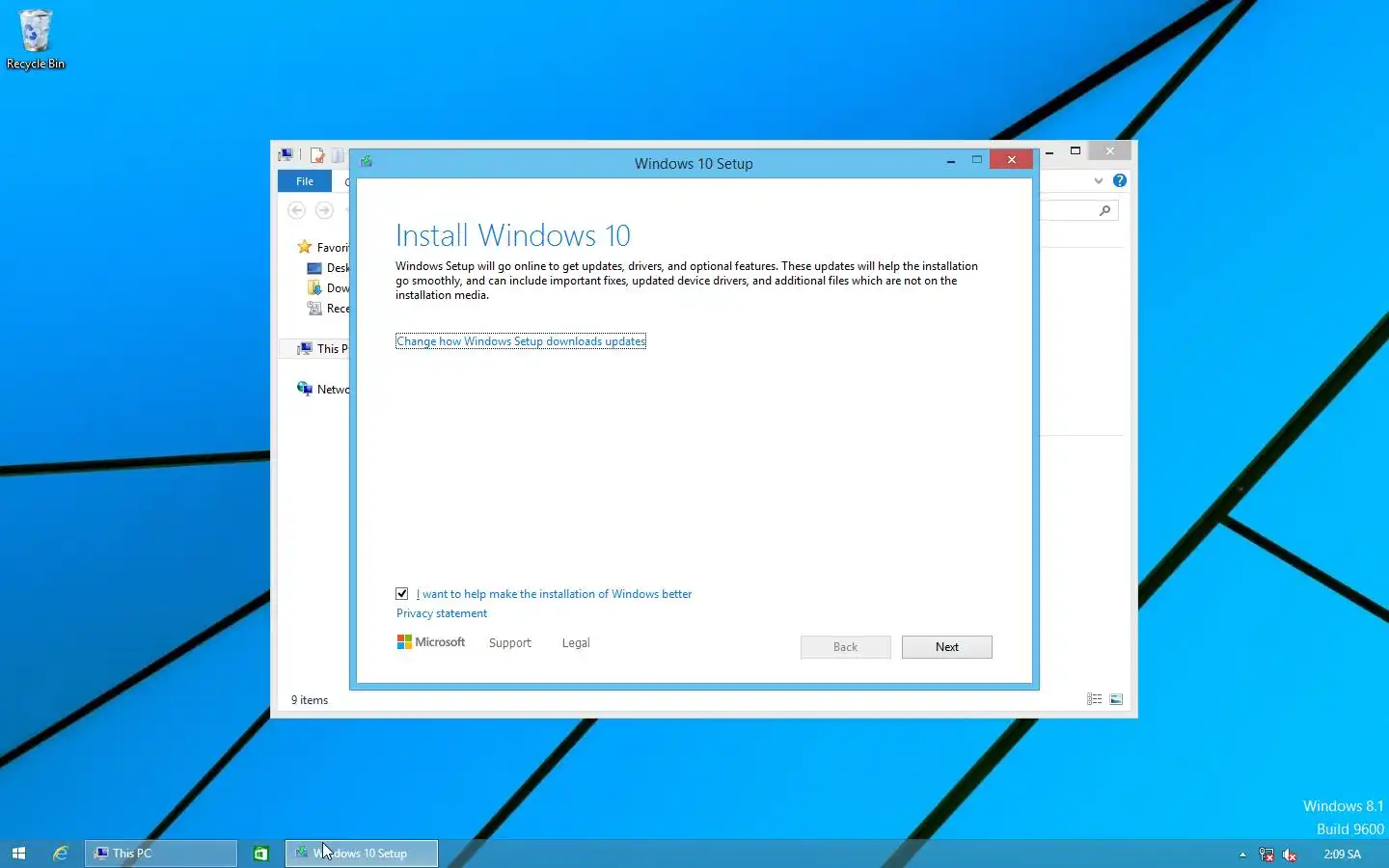
Task: Click the search magnifier in Explorer
Action: pos(1105,210)
